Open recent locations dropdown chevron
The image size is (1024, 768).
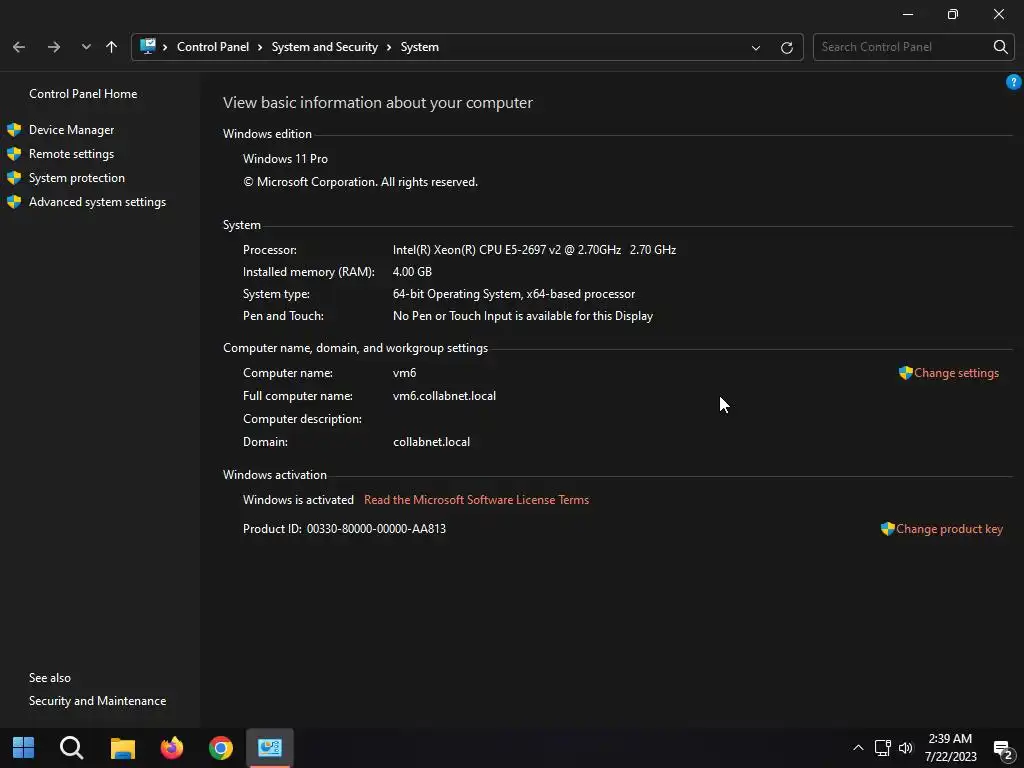(x=86, y=47)
